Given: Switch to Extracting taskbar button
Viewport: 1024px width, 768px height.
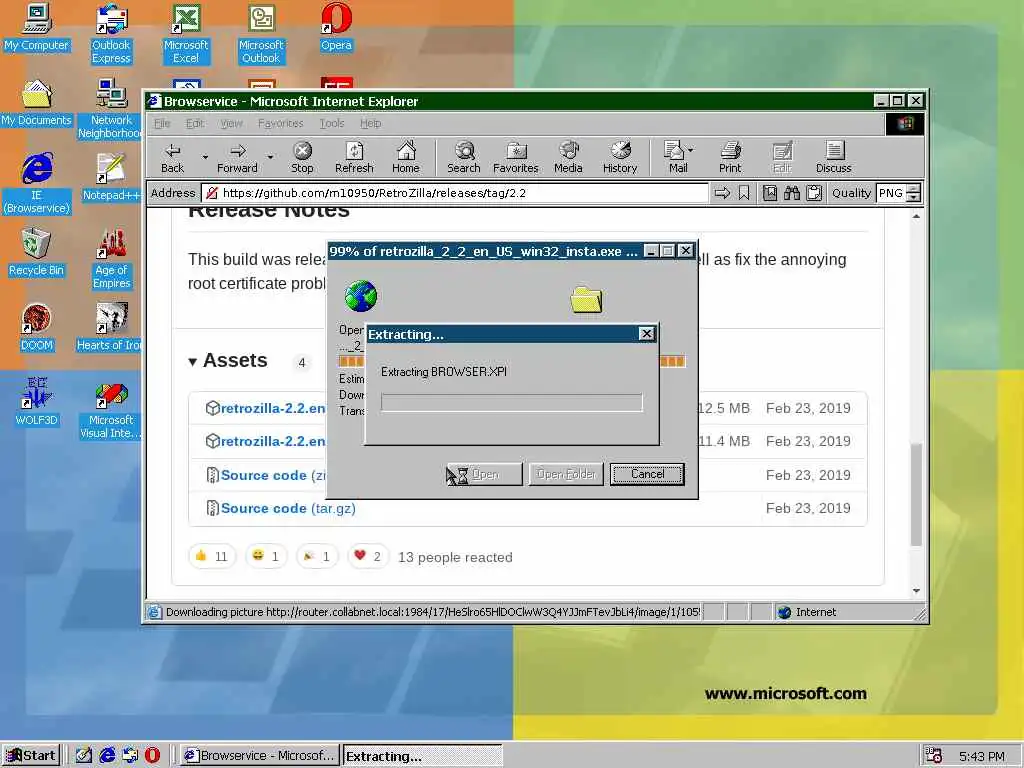Looking at the screenshot, I should [x=423, y=756].
